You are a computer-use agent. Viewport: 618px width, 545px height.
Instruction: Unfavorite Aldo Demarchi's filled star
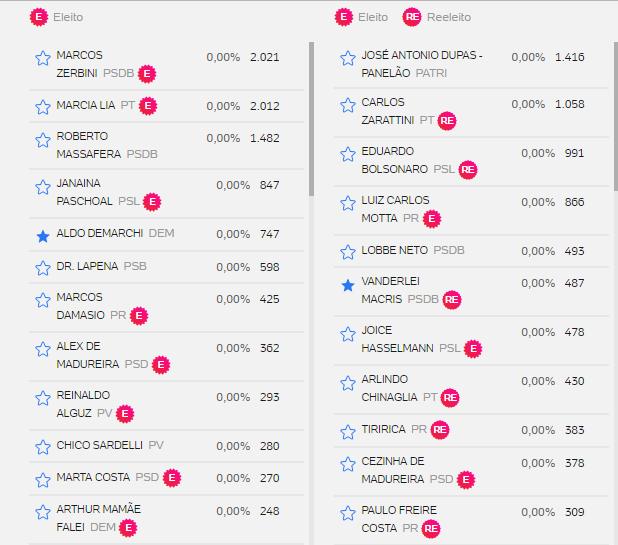(x=43, y=235)
